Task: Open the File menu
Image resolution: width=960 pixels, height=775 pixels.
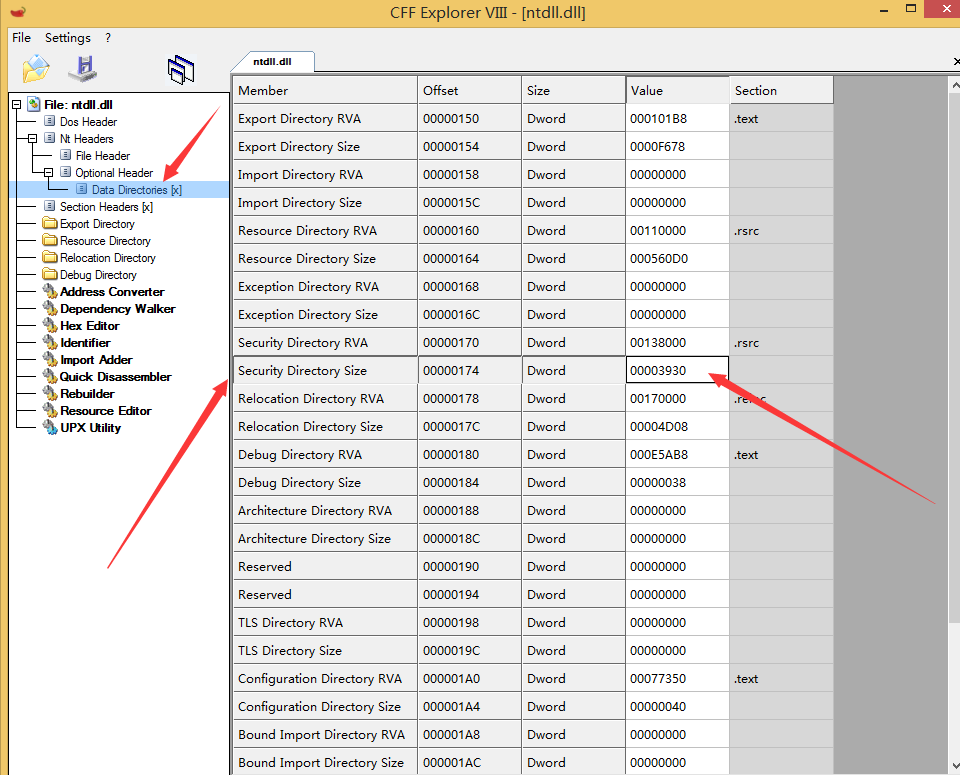Action: (21, 38)
